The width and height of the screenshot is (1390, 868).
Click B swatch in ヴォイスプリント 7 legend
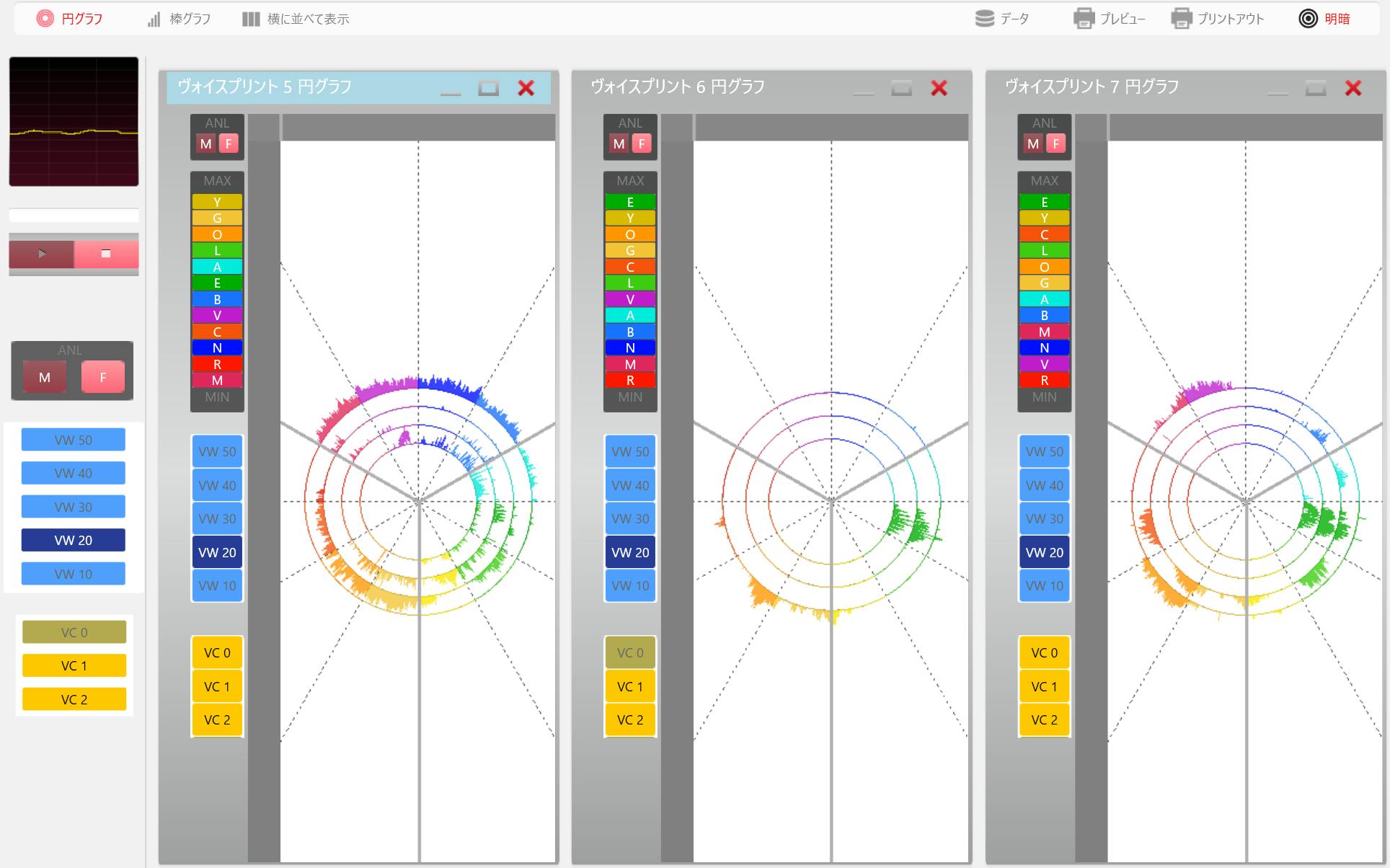1044,315
